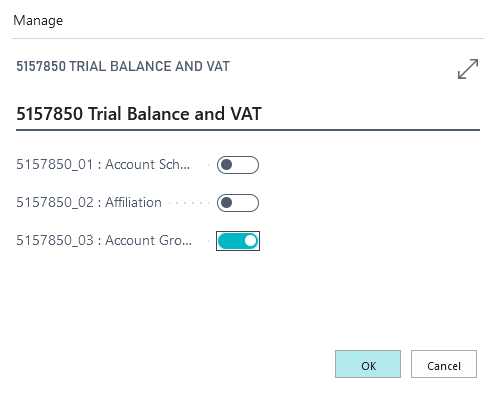Enable the 5157850_01 Account Sch... toggle
Image resolution: width=497 pixels, height=399 pixels.
coord(238,165)
